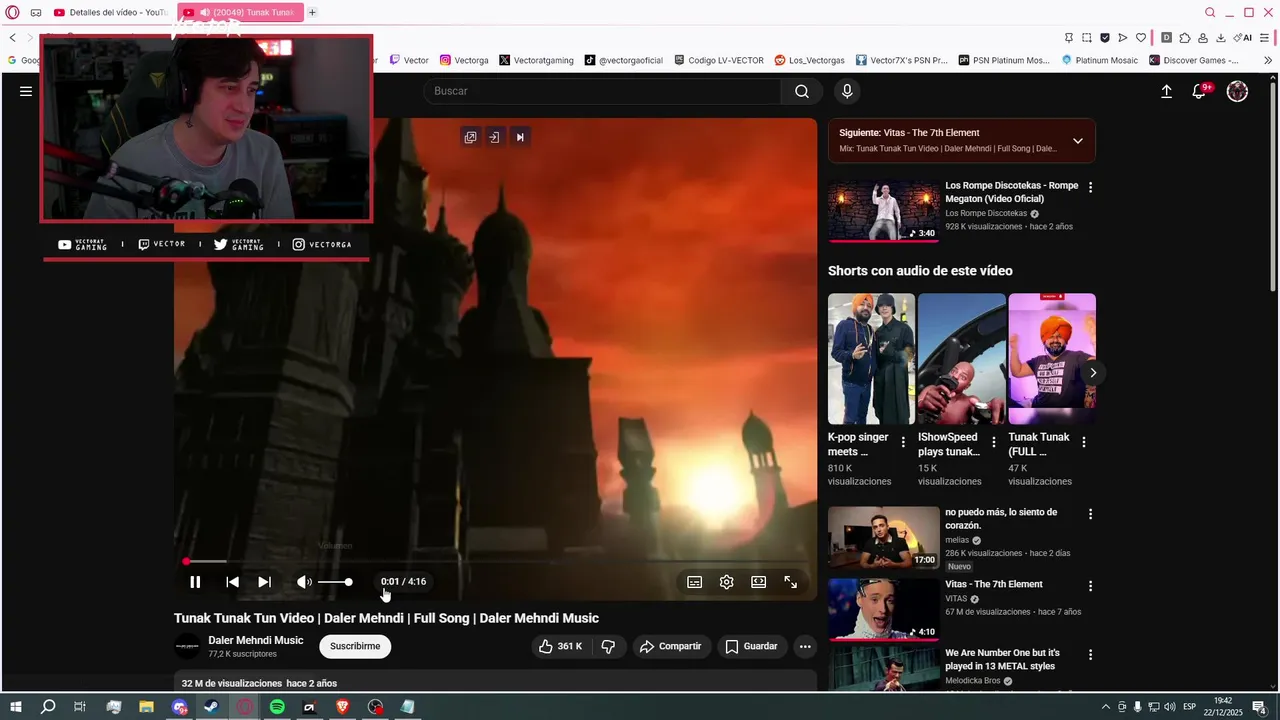Screen dimensions: 1280x720
Task: Open Opera easy setup sliders icon
Action: (1266, 38)
